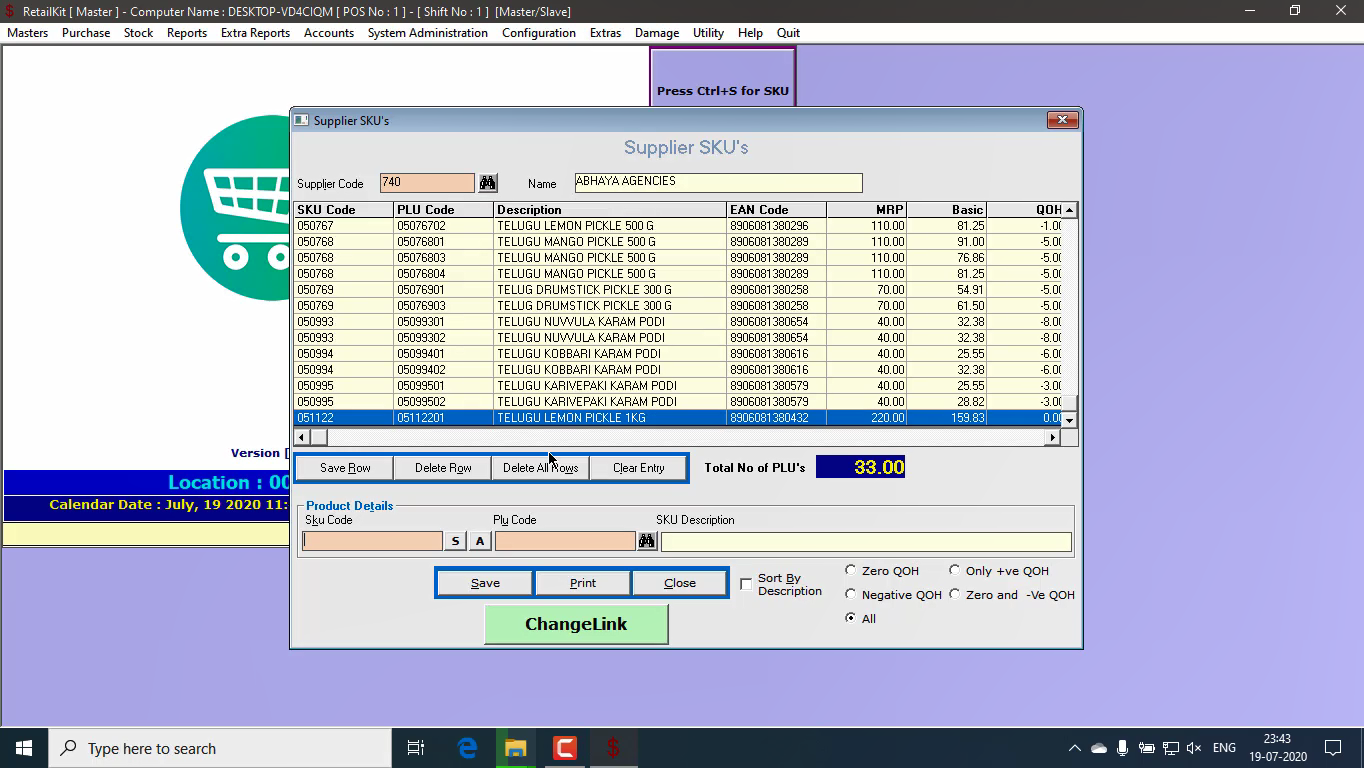
Task: Click the battery tray icon
Action: (1147, 748)
